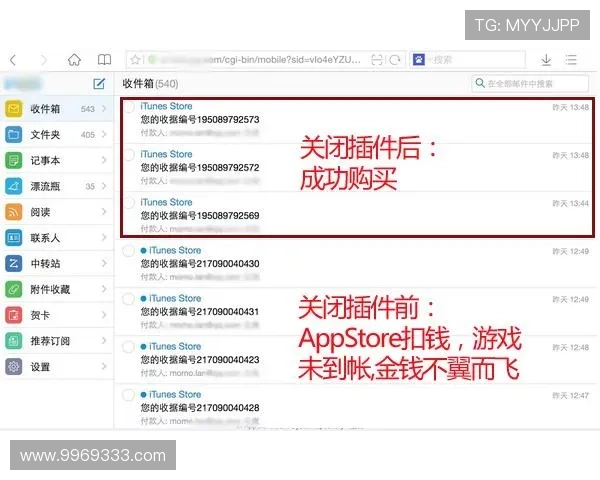The image size is (600, 480).
Task: Open 设置 in the sidebar
Action: click(x=57, y=367)
